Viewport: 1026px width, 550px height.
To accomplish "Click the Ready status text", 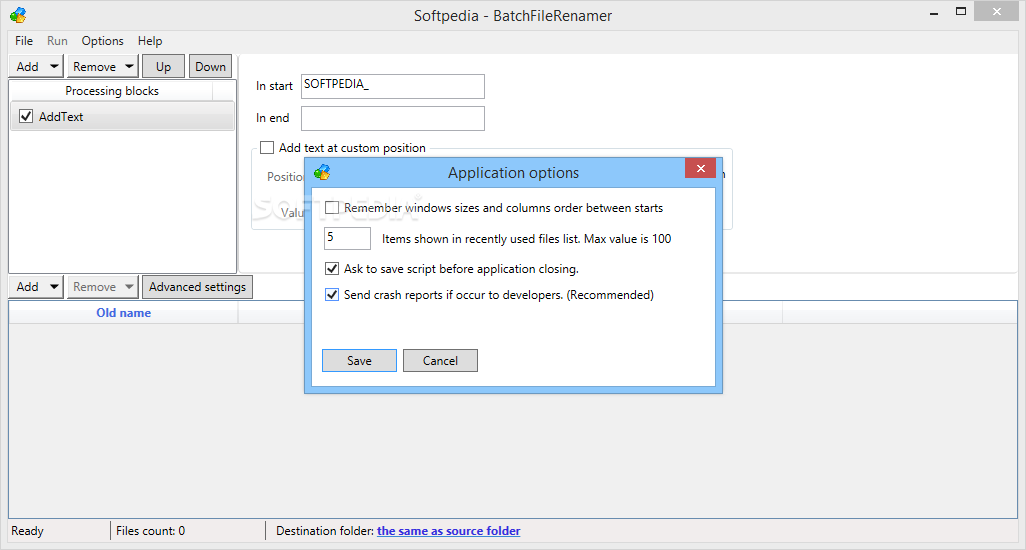I will [x=27, y=530].
